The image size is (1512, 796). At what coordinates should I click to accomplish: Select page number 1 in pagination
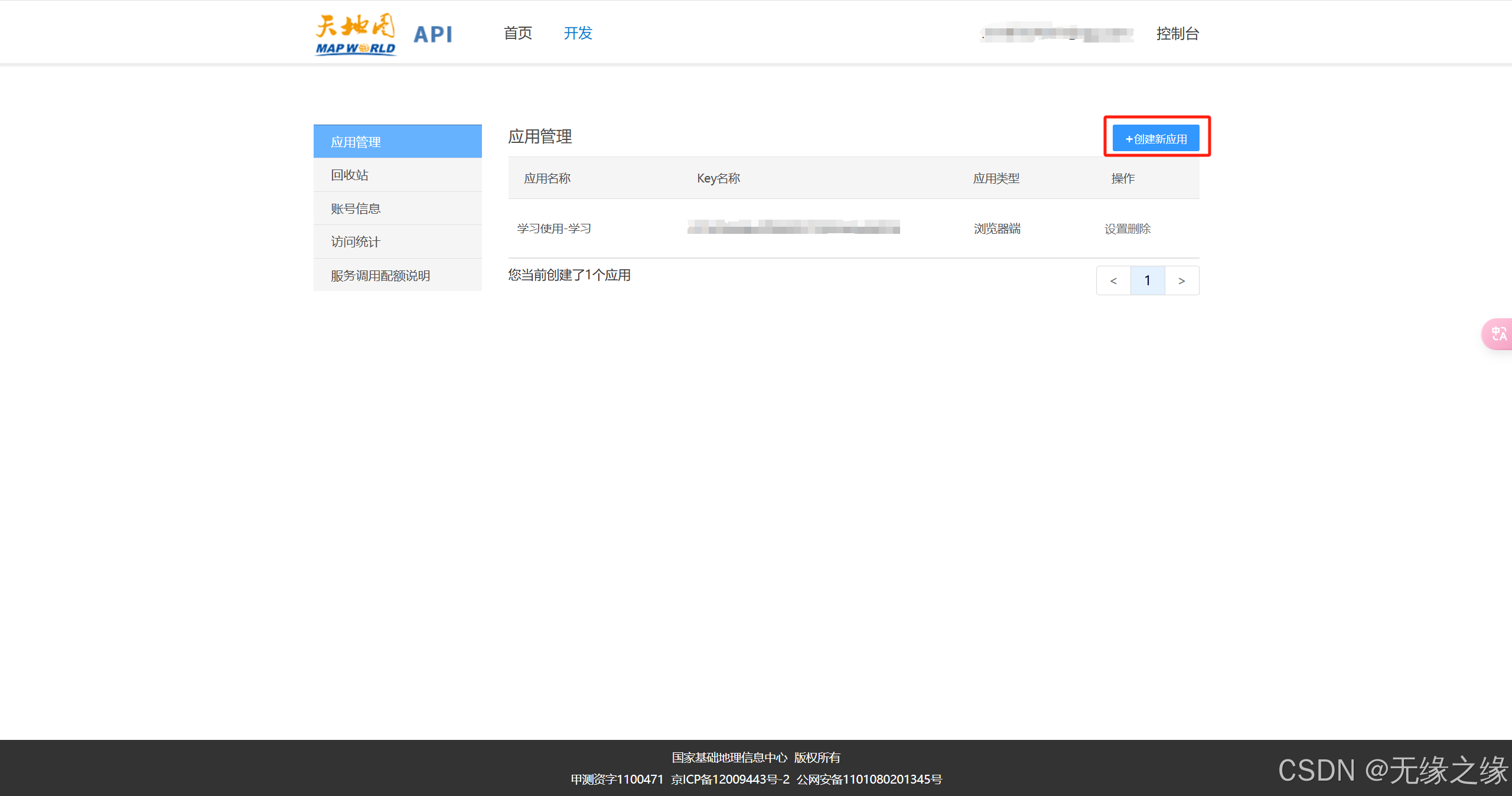pyautogui.click(x=1148, y=280)
